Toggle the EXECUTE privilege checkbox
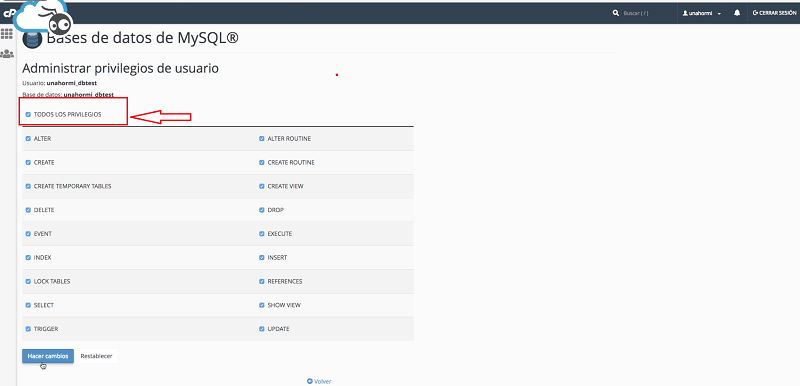 [x=262, y=234]
